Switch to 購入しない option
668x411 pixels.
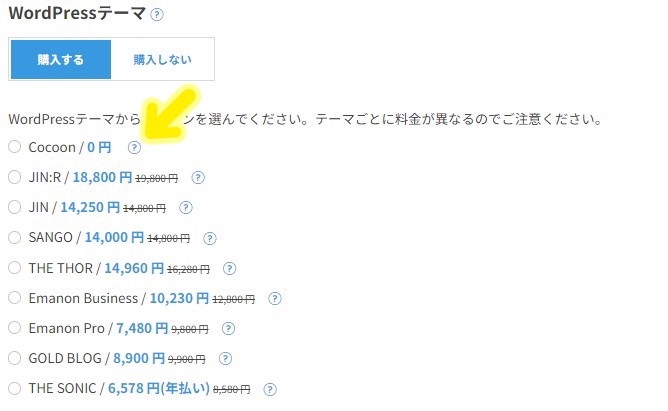point(162,60)
